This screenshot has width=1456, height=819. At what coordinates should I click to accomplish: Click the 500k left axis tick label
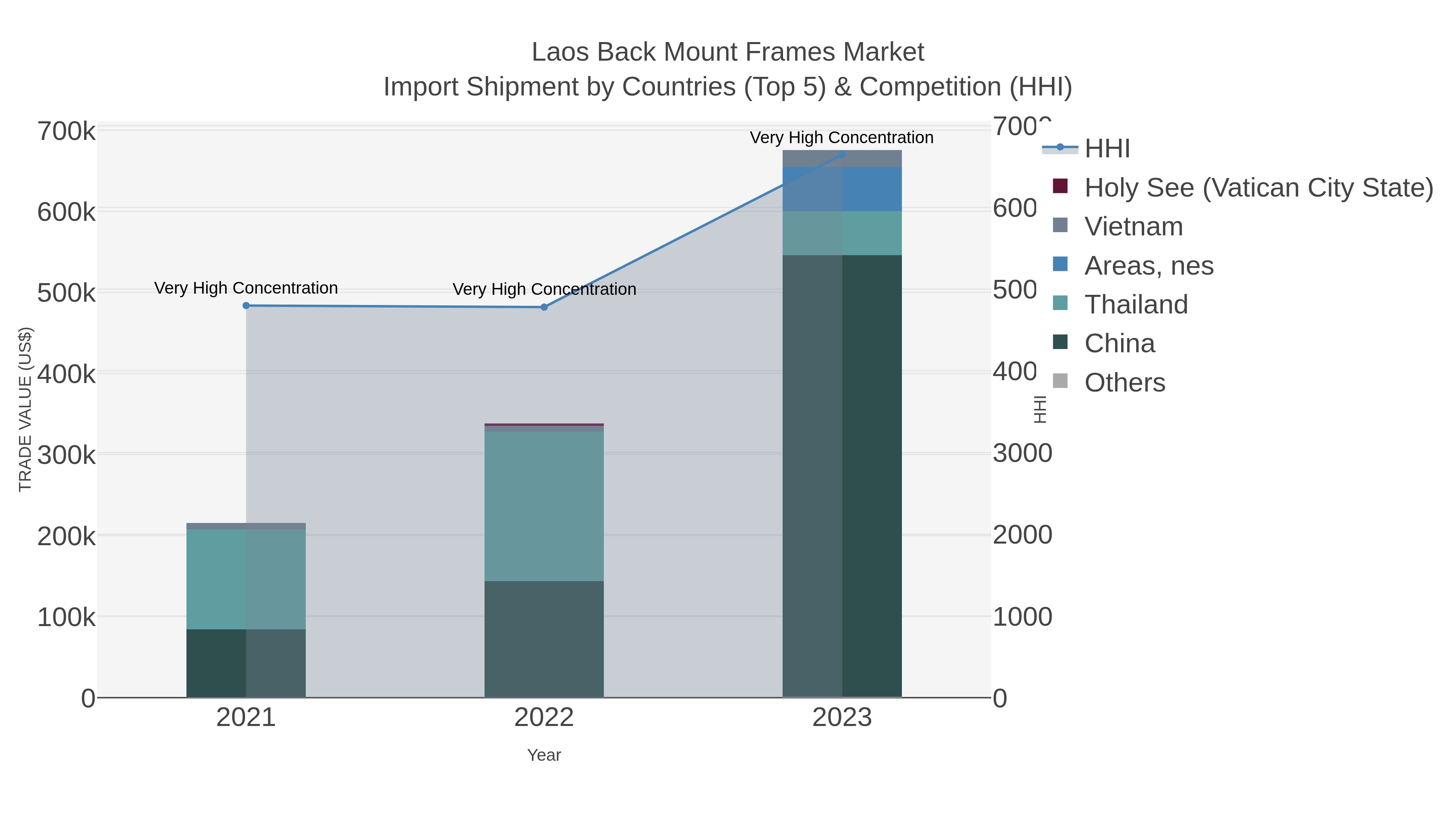tap(67, 293)
